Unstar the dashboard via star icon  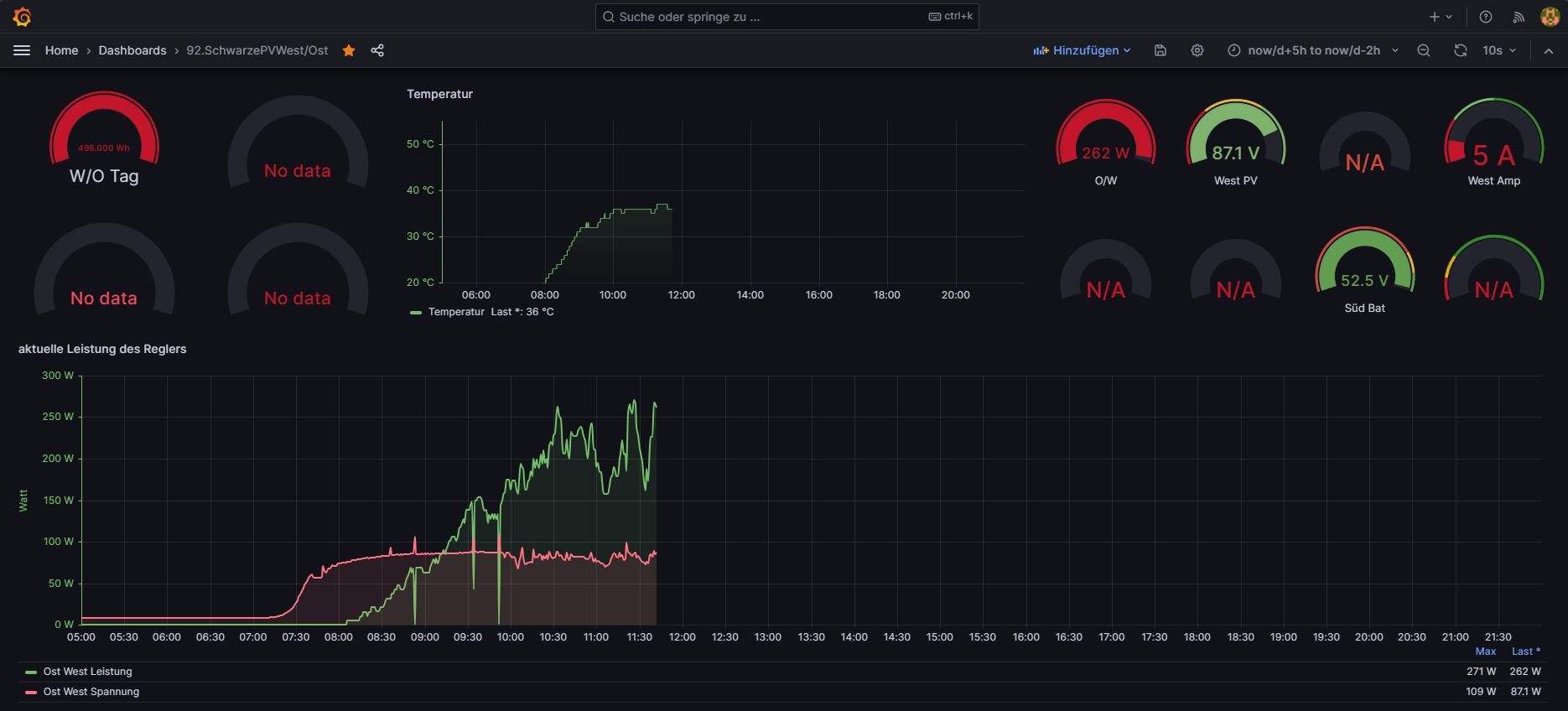click(349, 50)
